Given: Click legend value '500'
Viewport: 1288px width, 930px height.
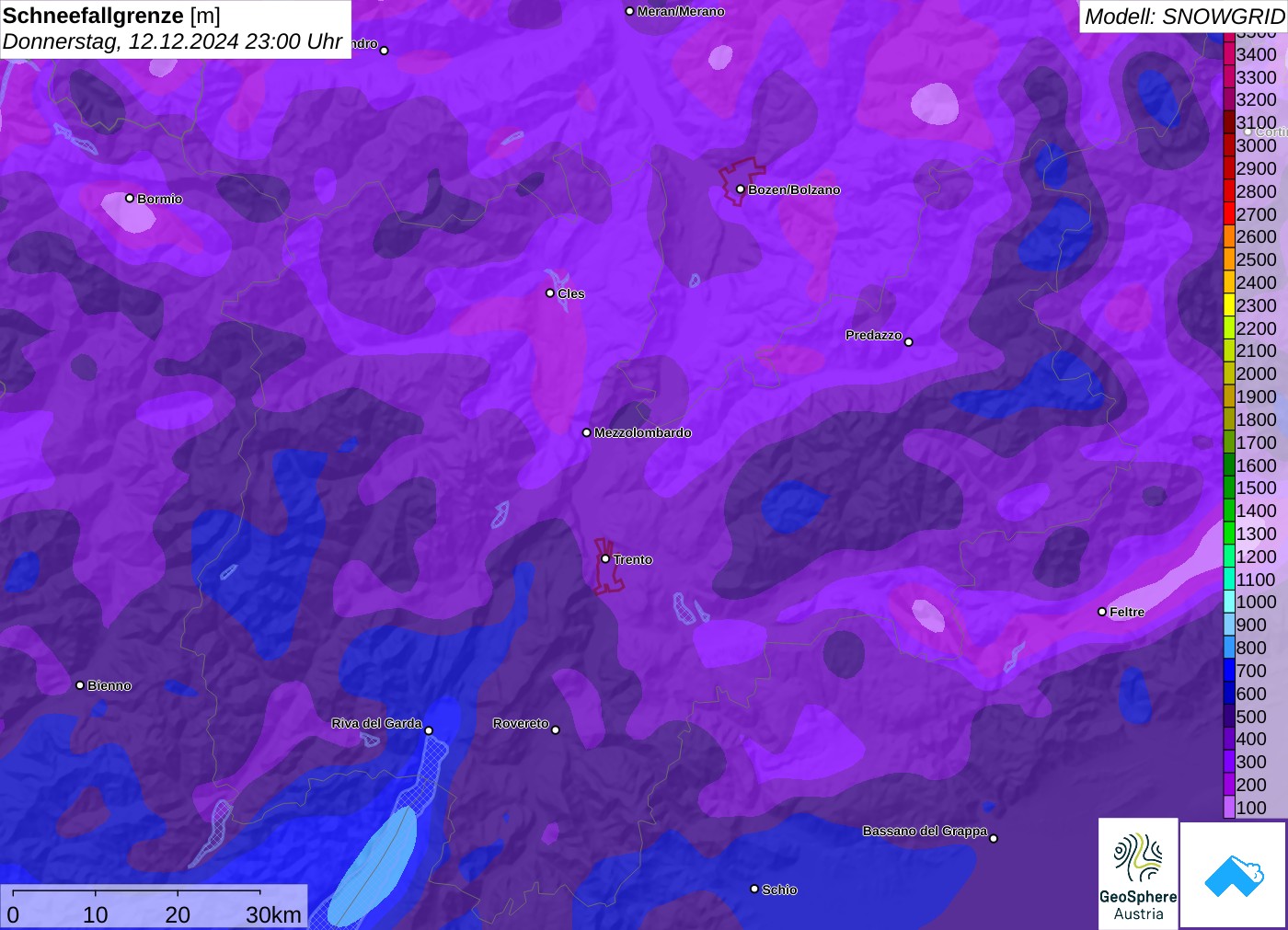Looking at the screenshot, I should coord(1251,717).
